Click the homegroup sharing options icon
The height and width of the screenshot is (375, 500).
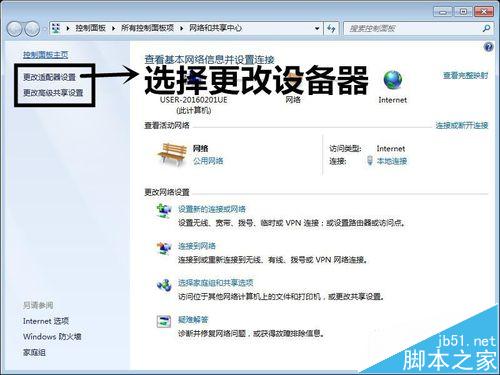(x=164, y=284)
